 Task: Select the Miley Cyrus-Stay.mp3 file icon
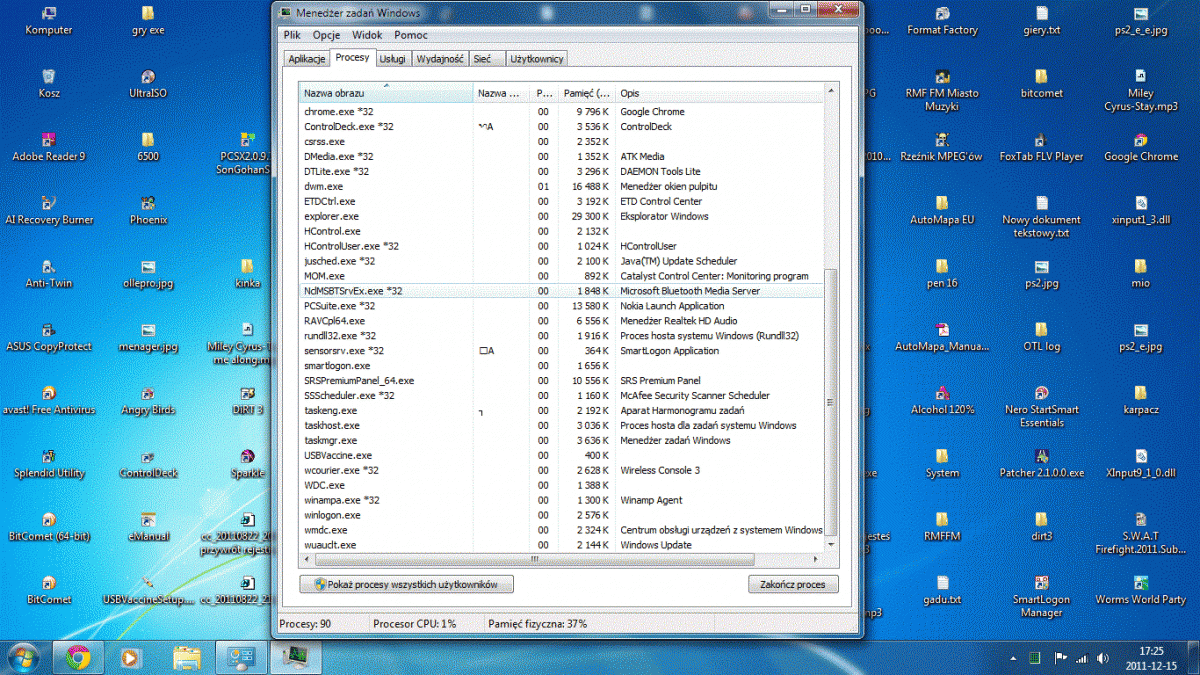point(1141,89)
